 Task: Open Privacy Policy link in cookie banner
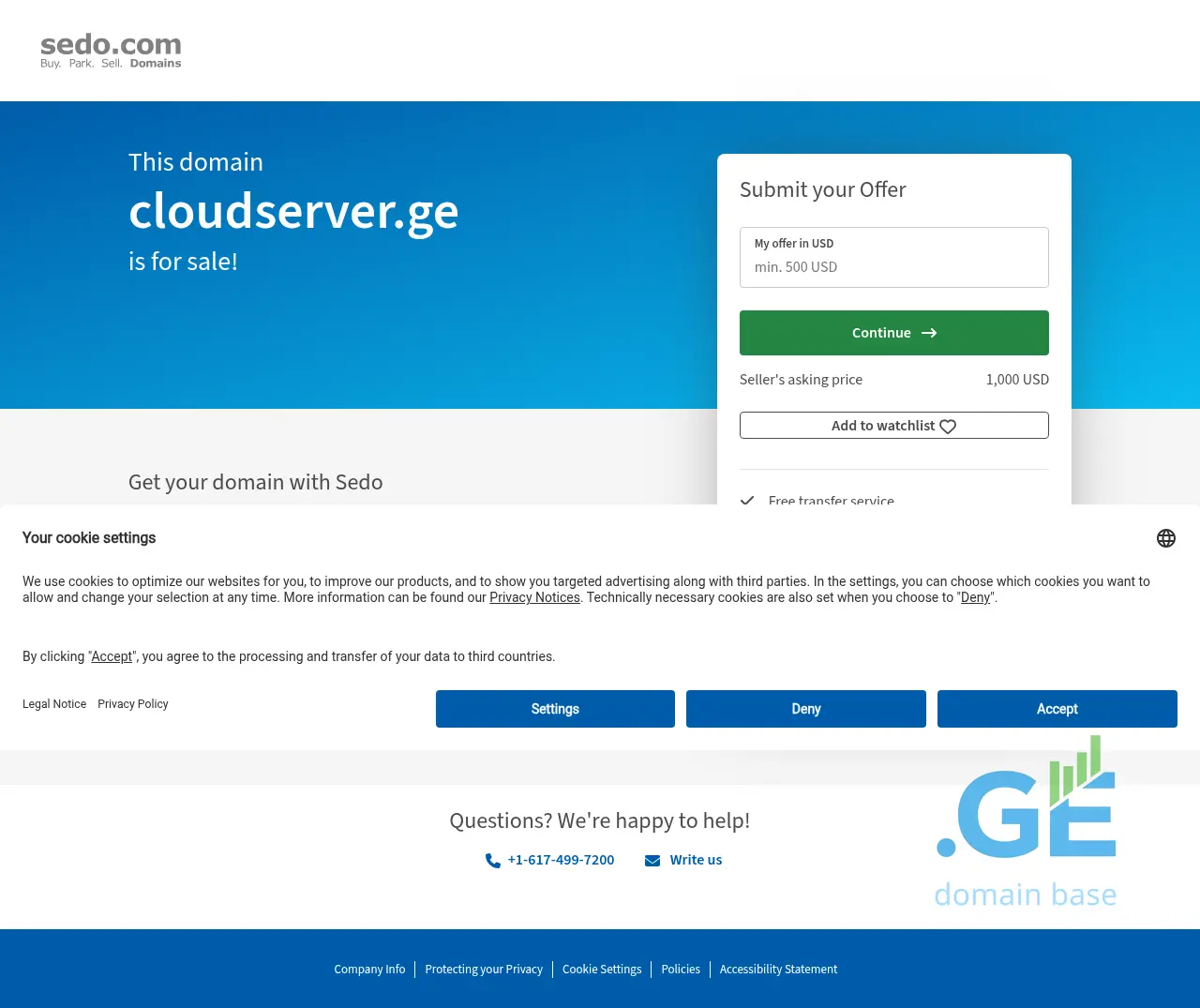[133, 704]
